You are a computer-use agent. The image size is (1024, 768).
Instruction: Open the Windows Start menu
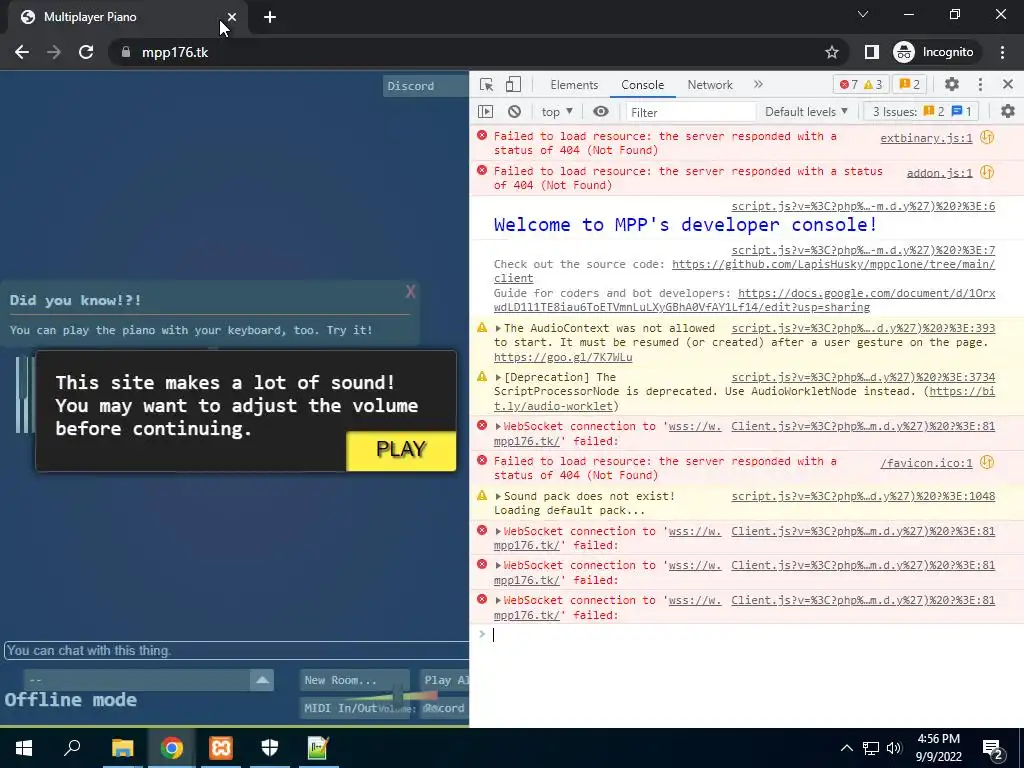tap(24, 748)
